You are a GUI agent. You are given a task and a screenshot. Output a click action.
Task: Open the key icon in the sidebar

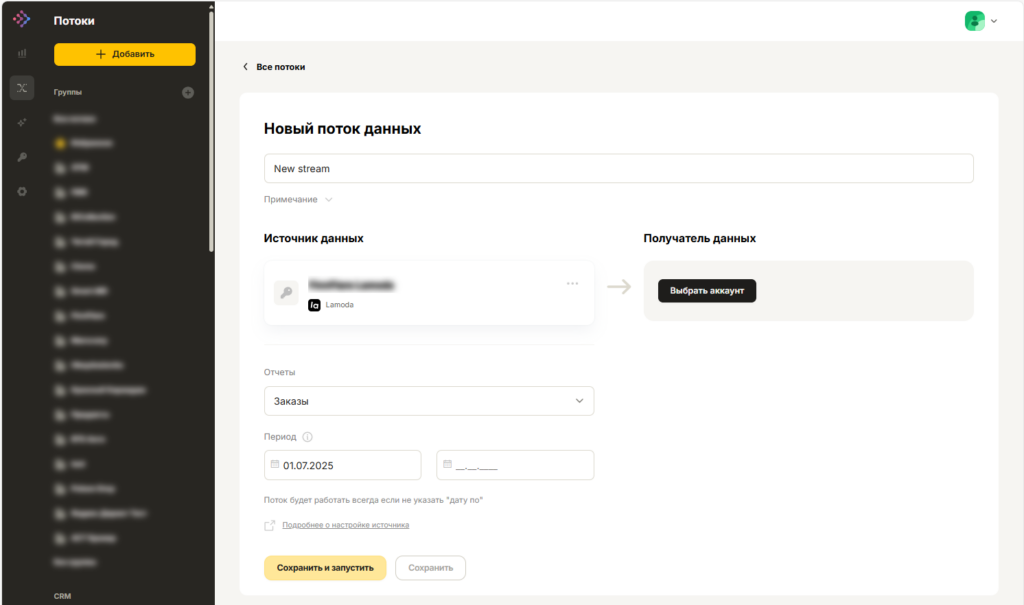click(22, 157)
